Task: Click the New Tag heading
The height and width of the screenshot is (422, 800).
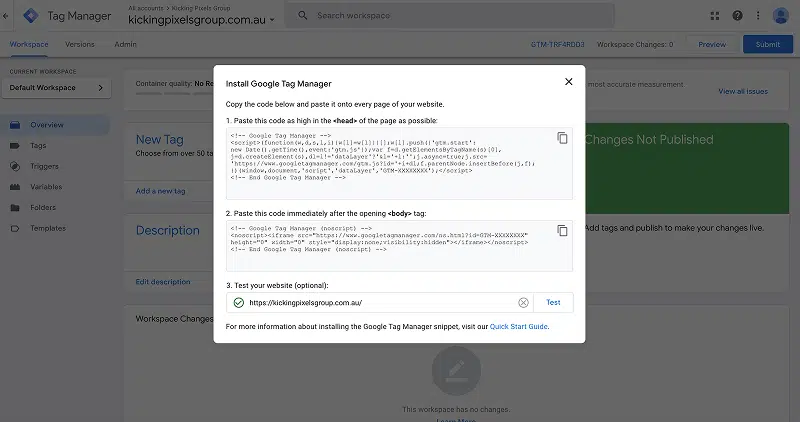Action: tap(160, 139)
